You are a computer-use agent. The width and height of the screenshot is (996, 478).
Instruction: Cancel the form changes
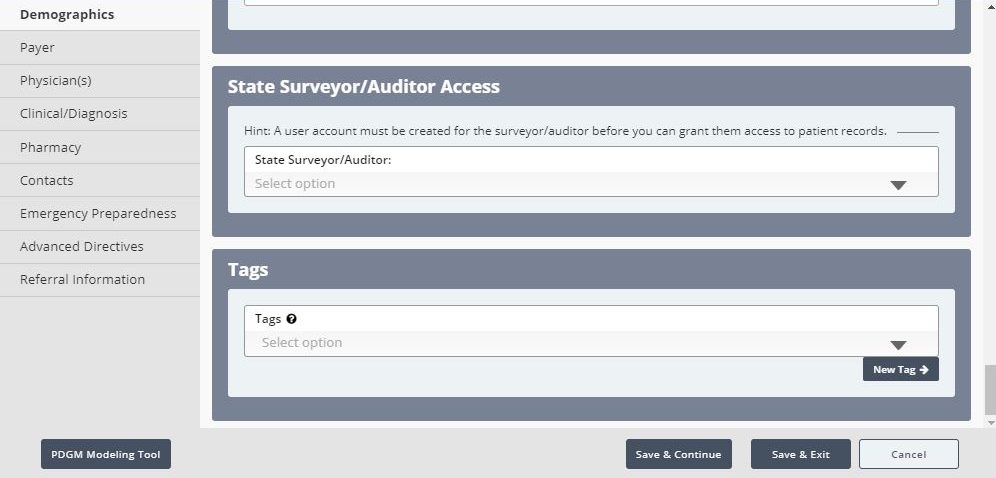coord(908,454)
